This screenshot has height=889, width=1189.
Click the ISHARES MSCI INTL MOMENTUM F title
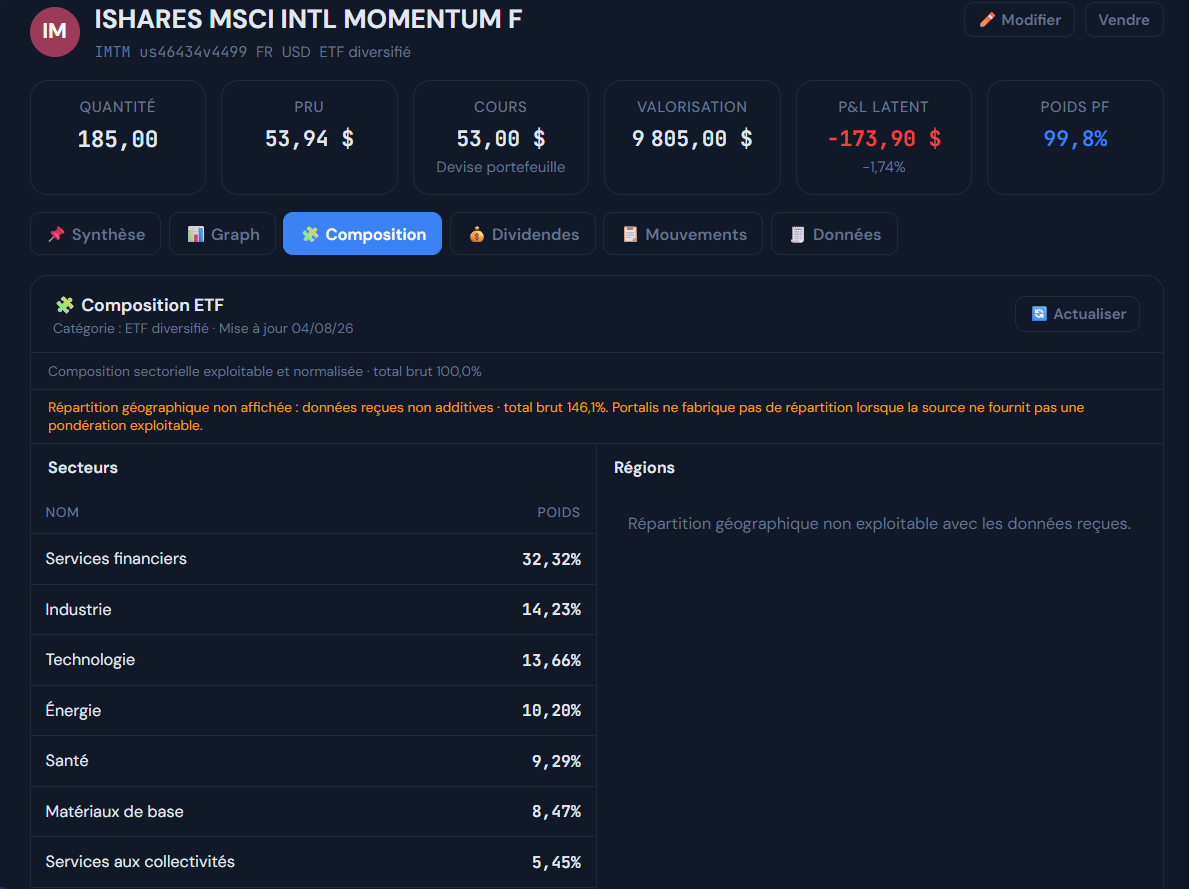point(308,19)
